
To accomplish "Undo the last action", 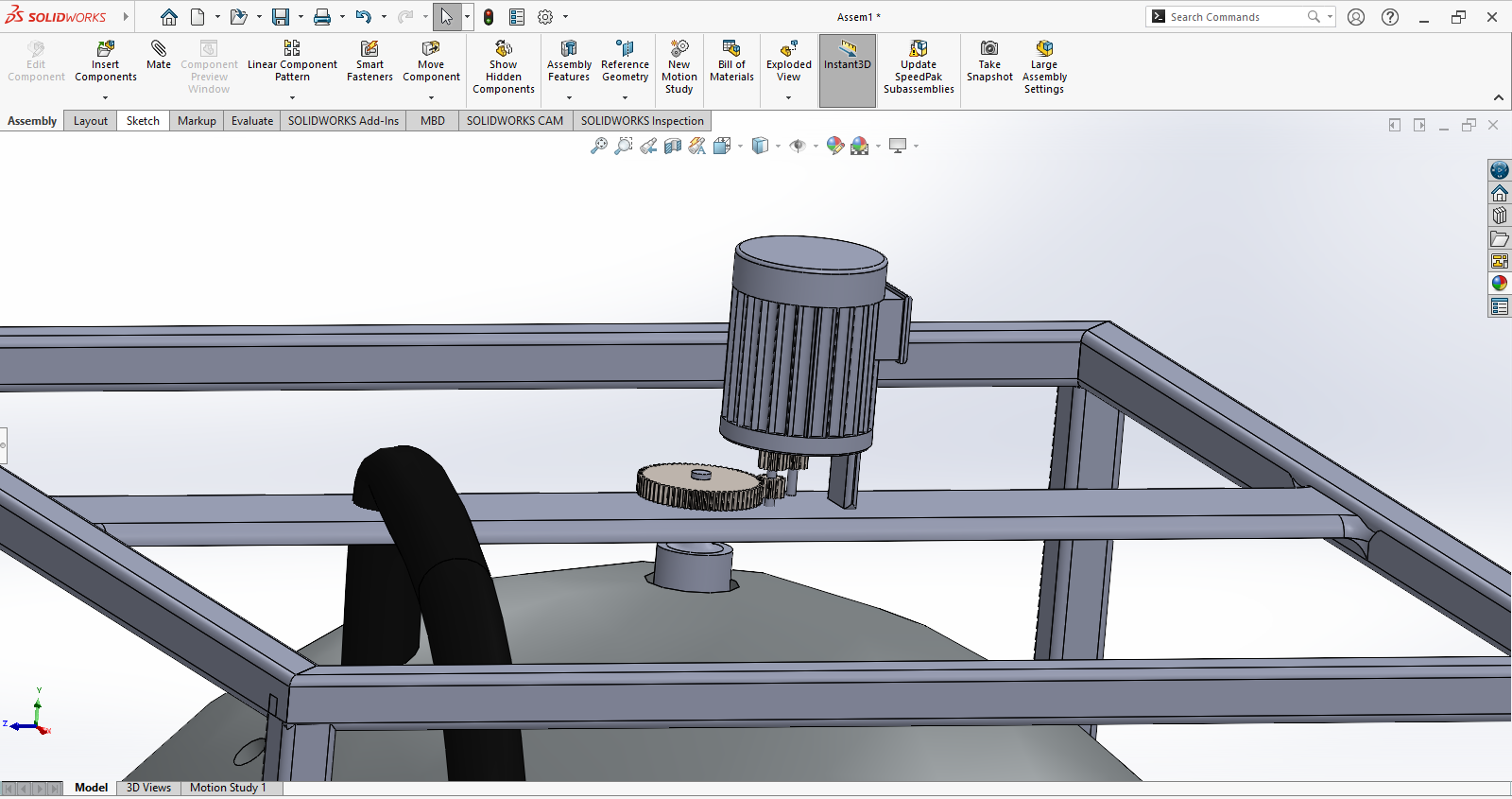I will [364, 17].
